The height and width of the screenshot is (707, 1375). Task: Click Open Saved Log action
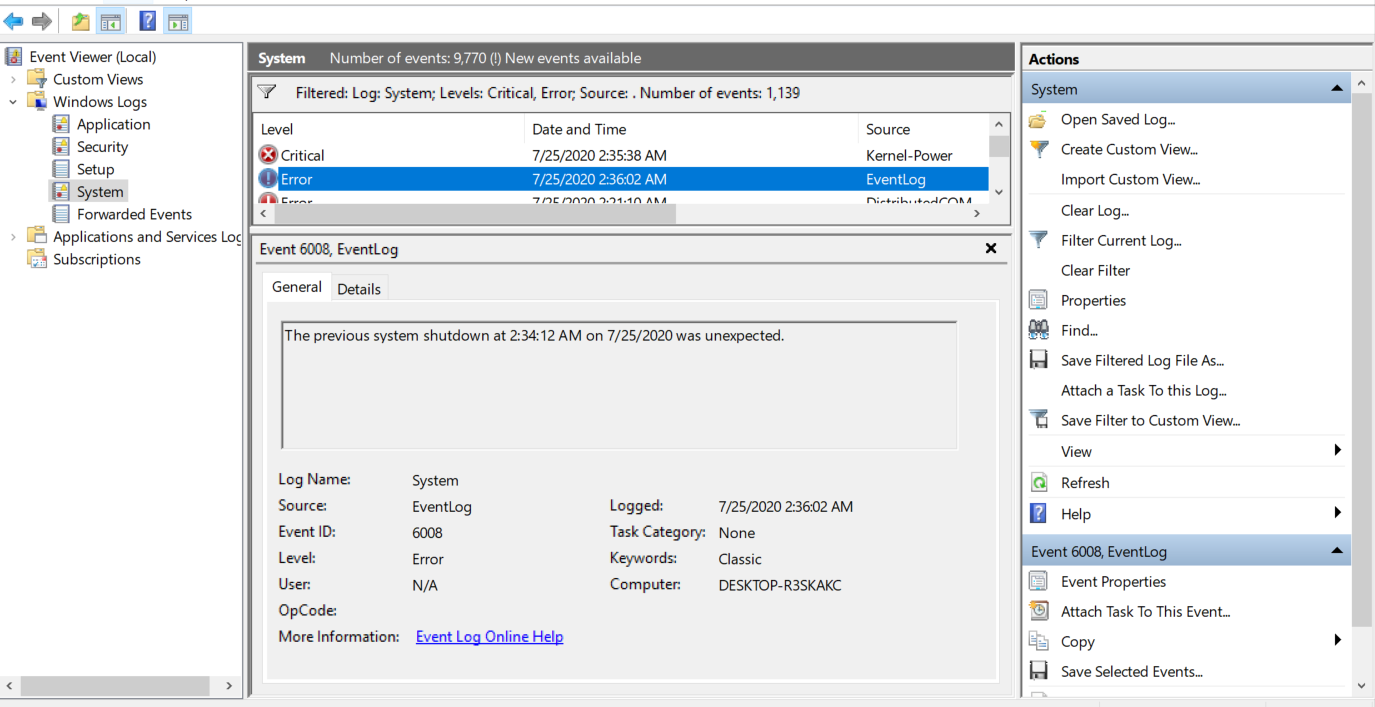1118,119
